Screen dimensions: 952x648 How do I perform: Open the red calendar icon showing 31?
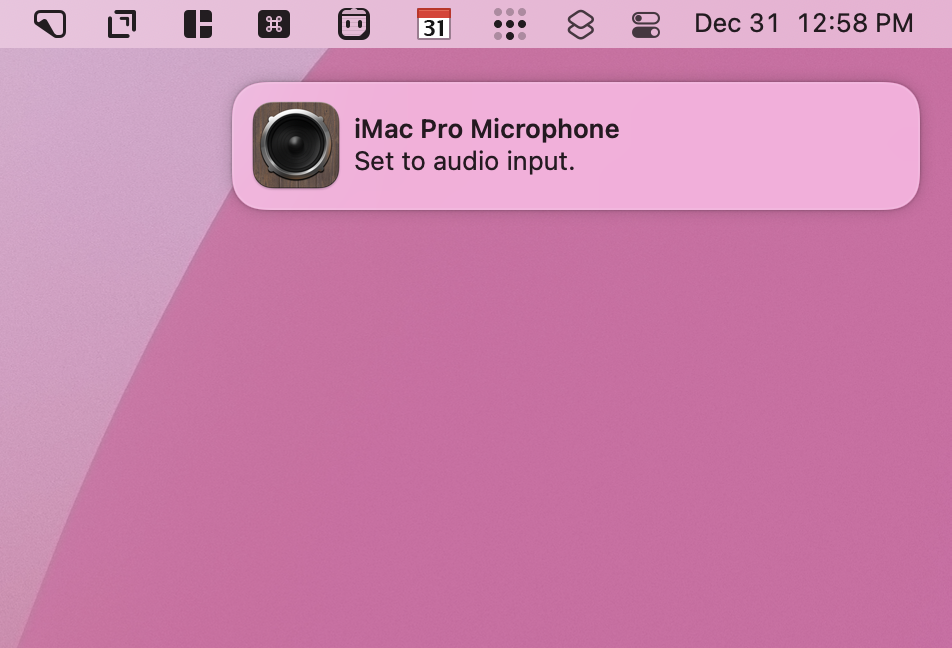tap(434, 24)
